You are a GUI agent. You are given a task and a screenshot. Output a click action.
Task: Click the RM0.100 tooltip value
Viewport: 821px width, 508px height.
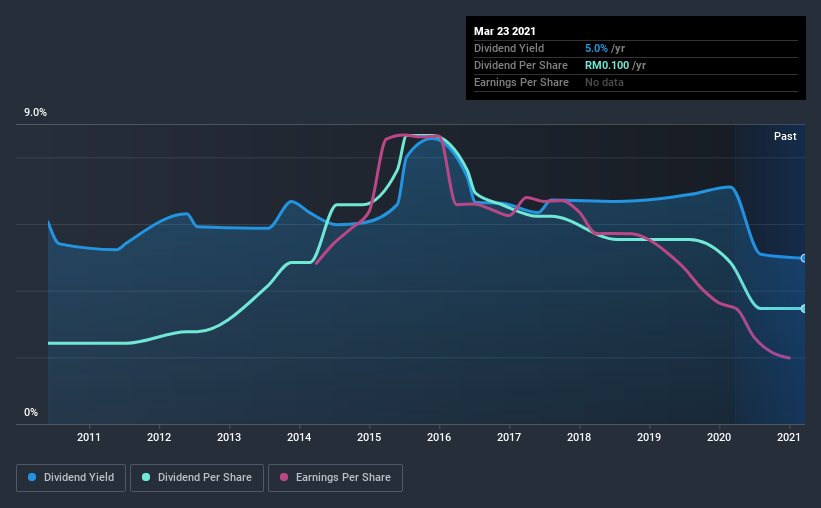click(x=607, y=65)
